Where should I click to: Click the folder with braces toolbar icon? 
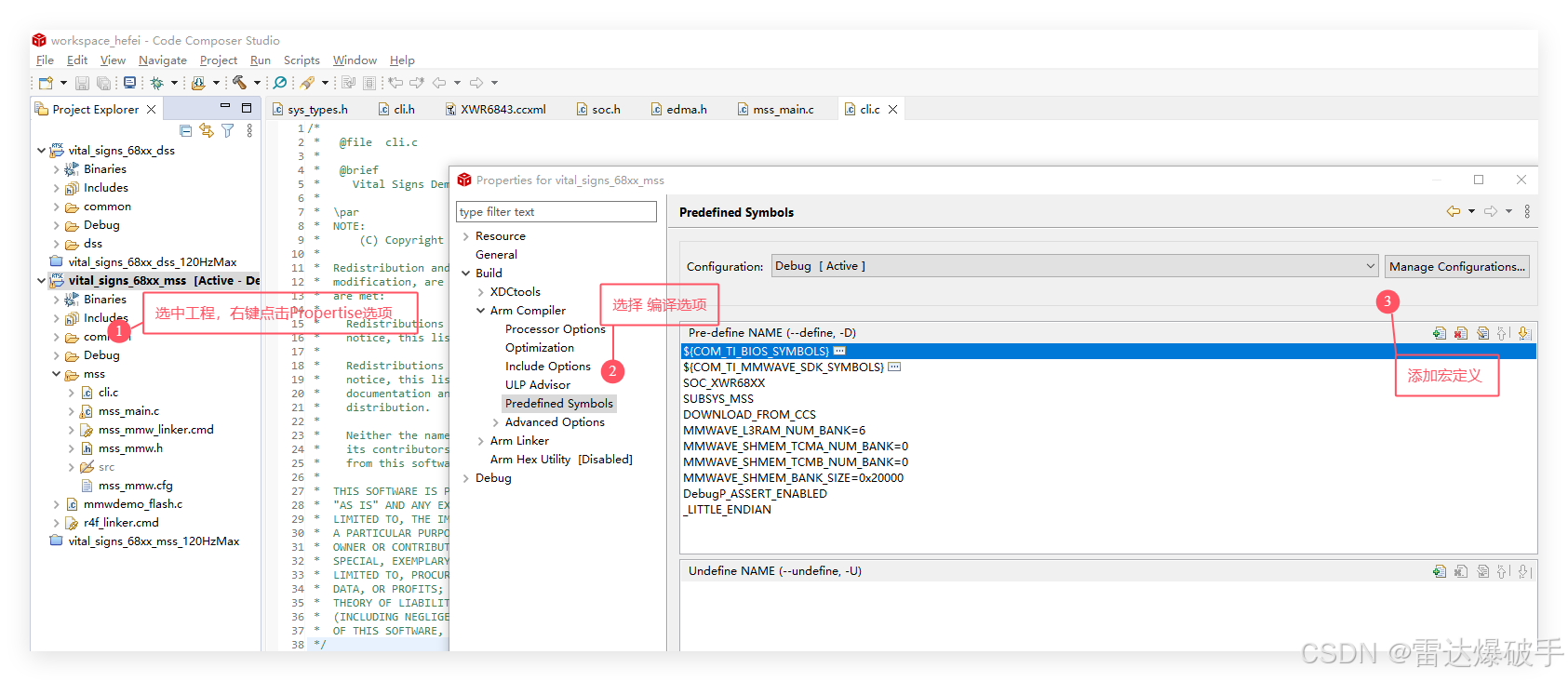[198, 83]
